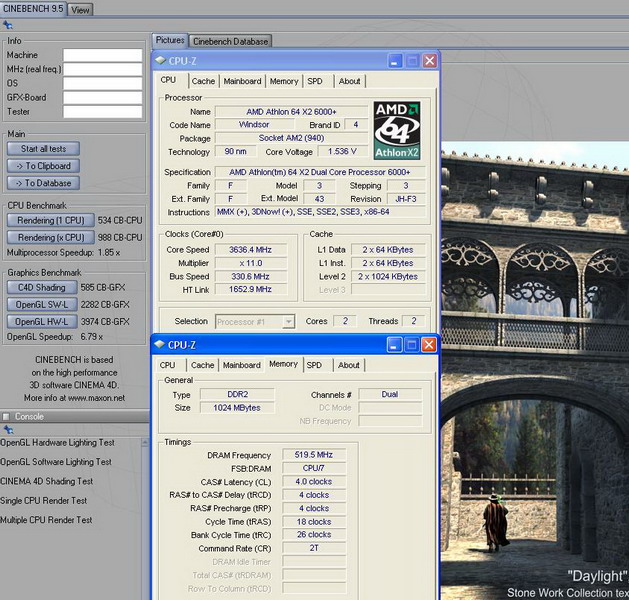Close the upper CPU-Z window

click(430, 61)
